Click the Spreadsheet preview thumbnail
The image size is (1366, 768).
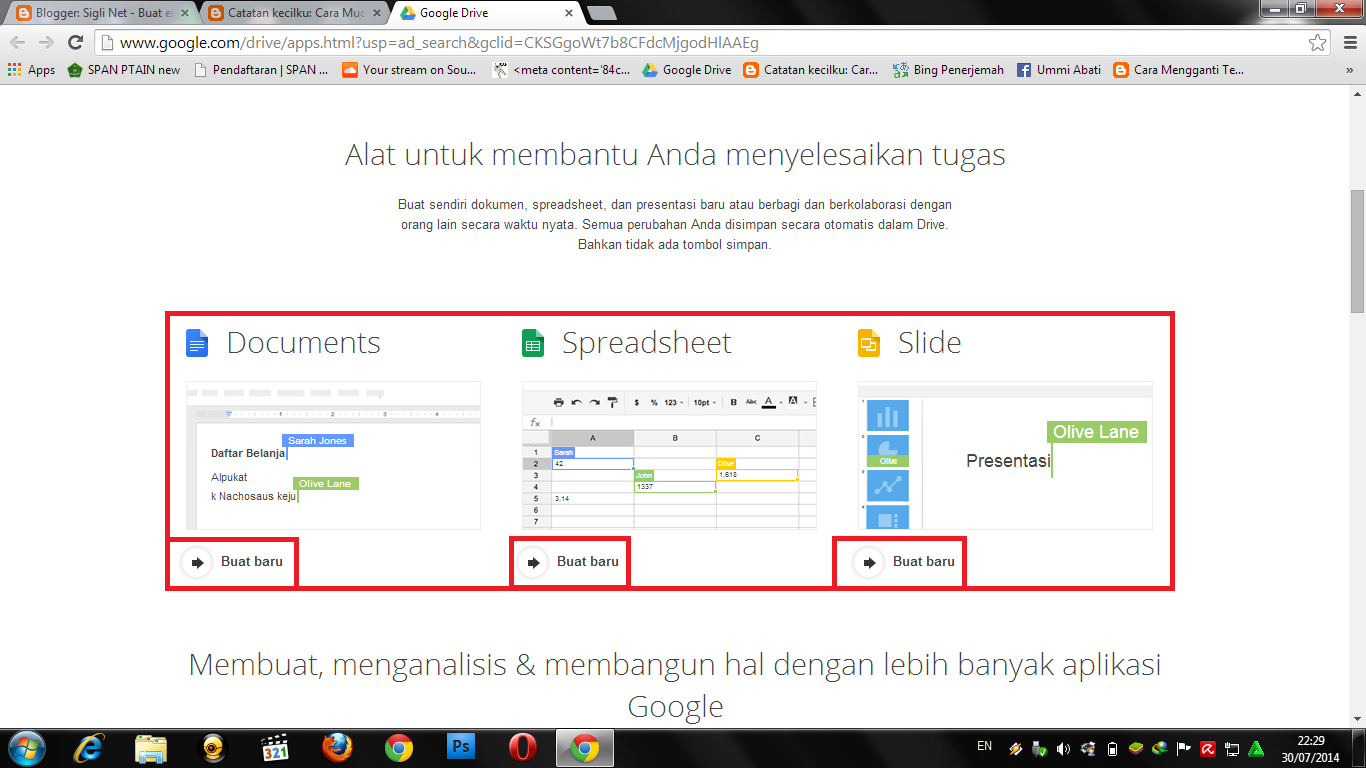click(x=669, y=455)
